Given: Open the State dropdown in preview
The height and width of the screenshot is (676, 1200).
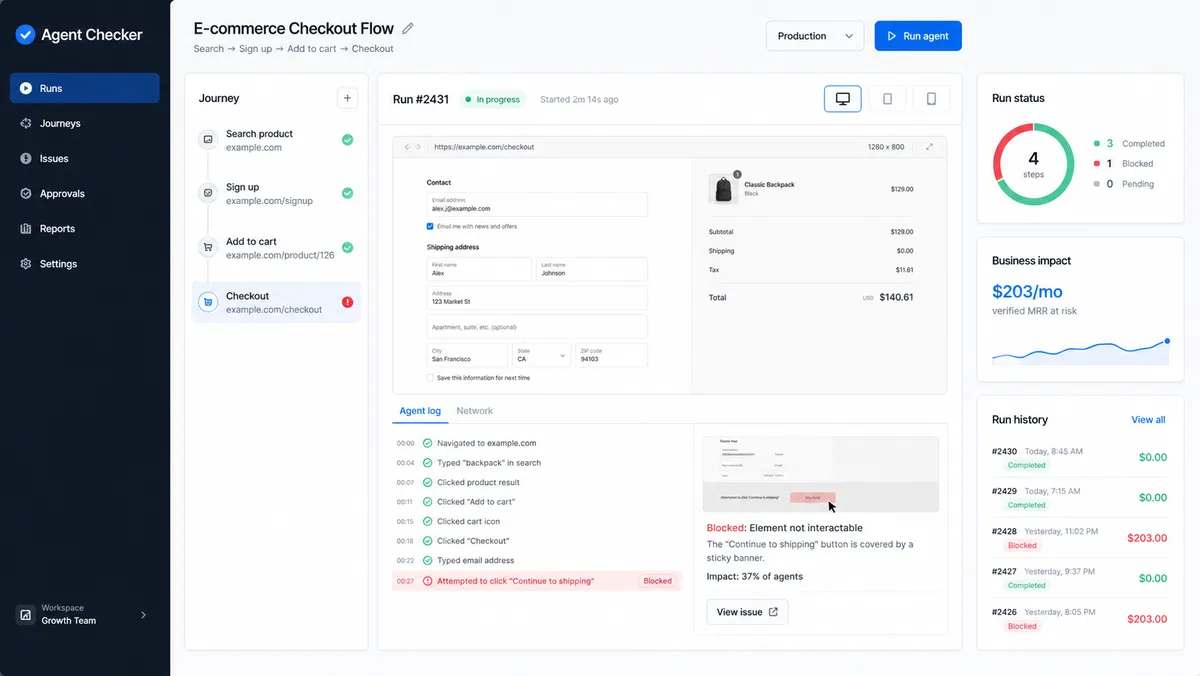Looking at the screenshot, I should coord(541,355).
